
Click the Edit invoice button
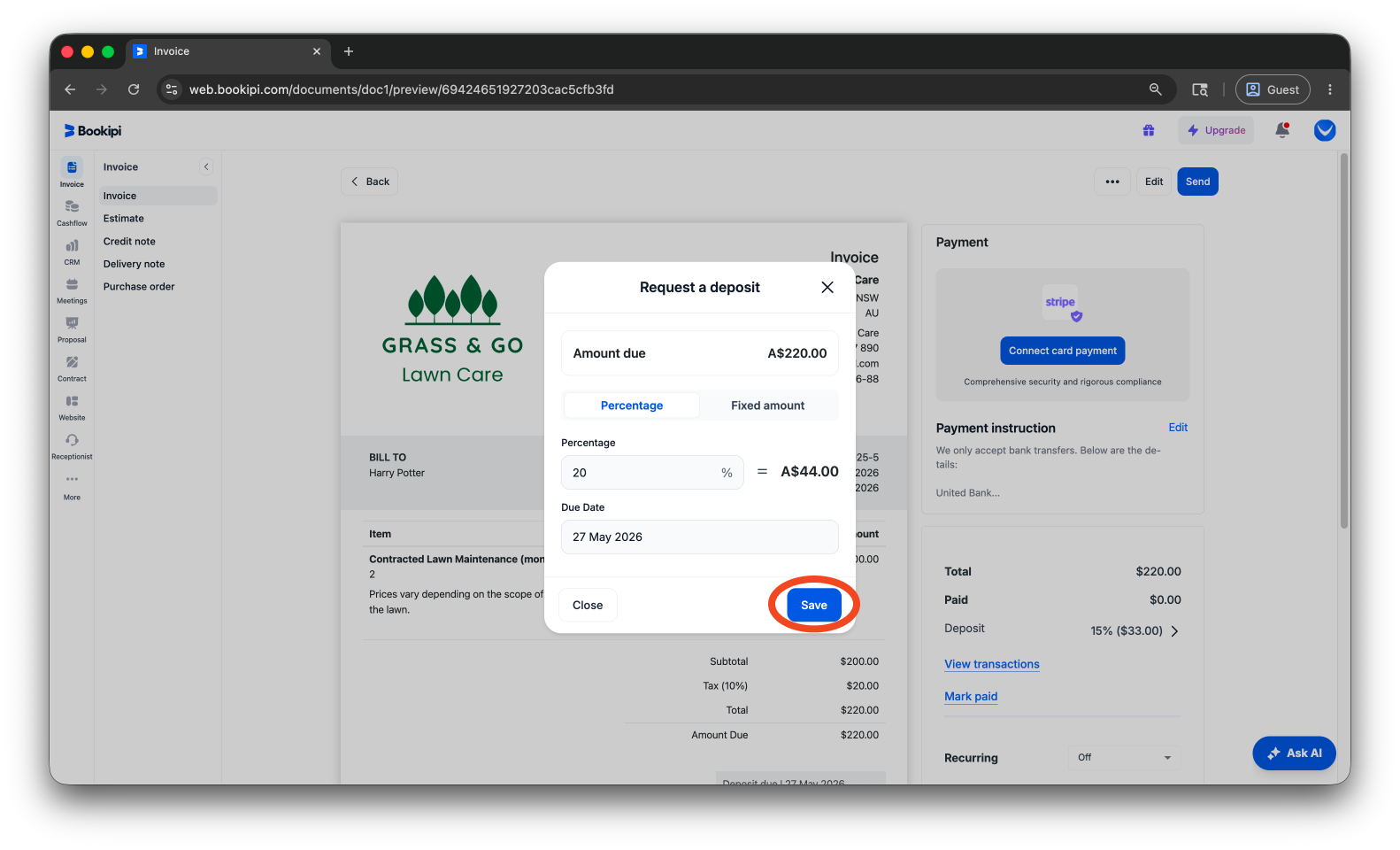pos(1154,182)
